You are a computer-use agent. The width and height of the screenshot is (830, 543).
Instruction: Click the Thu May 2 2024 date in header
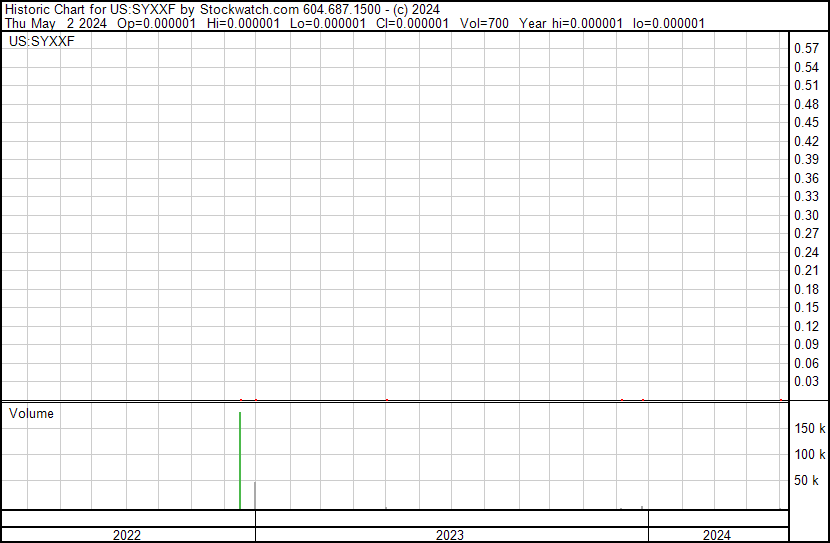tap(56, 24)
